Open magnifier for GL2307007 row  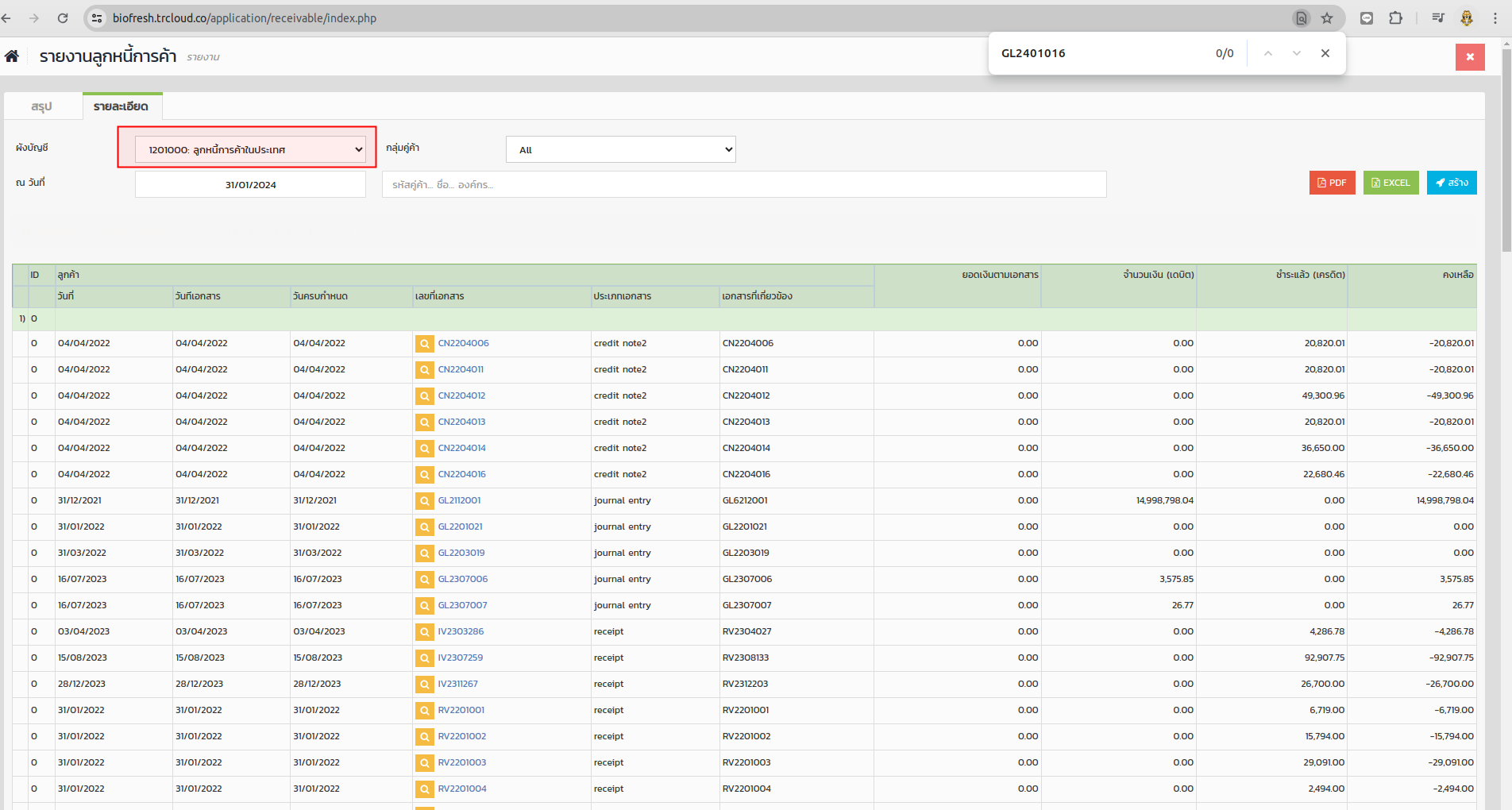point(425,606)
